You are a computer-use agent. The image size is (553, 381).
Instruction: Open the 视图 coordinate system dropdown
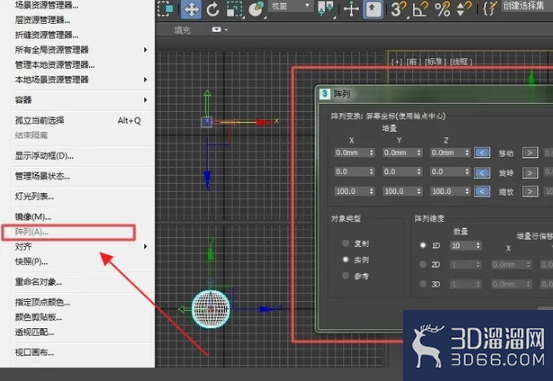click(291, 6)
